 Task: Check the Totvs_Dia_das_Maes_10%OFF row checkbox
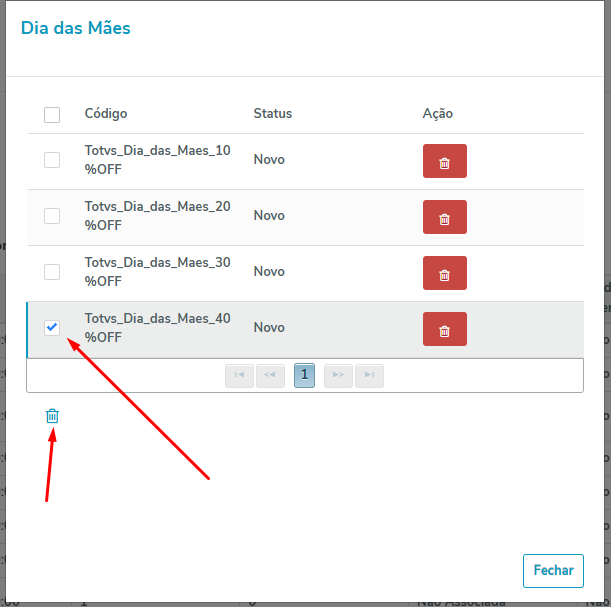(x=52, y=160)
